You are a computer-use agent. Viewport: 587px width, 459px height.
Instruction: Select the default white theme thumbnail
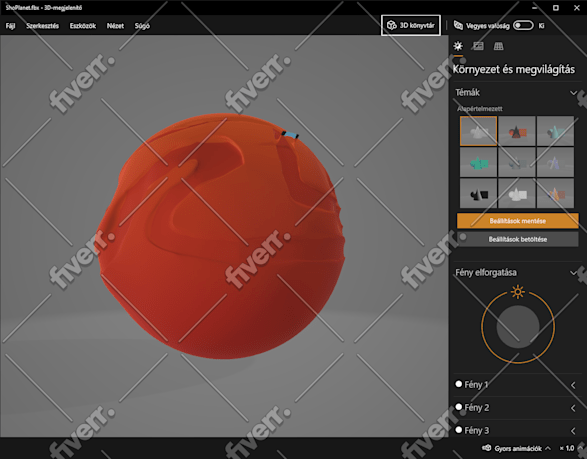click(478, 131)
